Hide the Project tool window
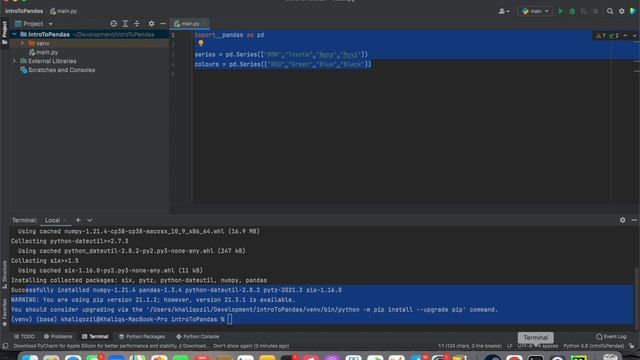 pyautogui.click(x=163, y=24)
